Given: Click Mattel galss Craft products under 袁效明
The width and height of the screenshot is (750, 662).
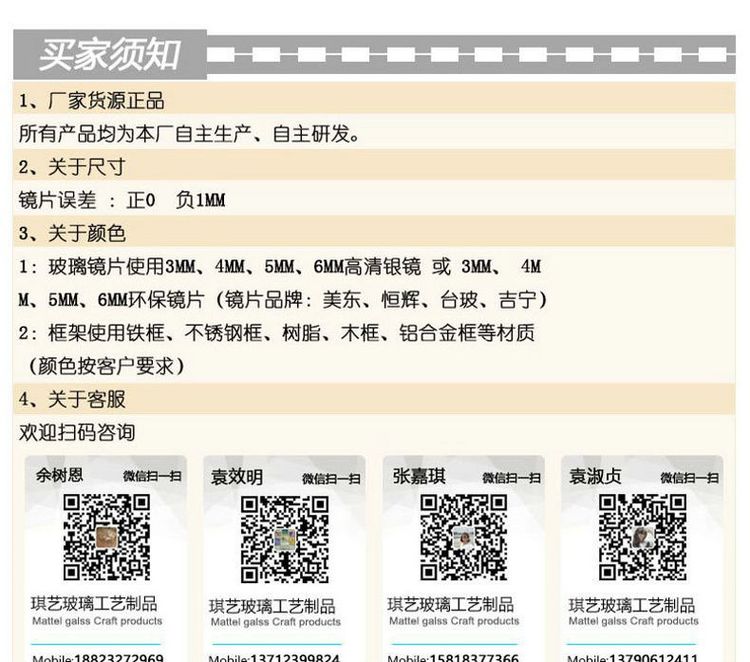Looking at the screenshot, I should 276,622.
